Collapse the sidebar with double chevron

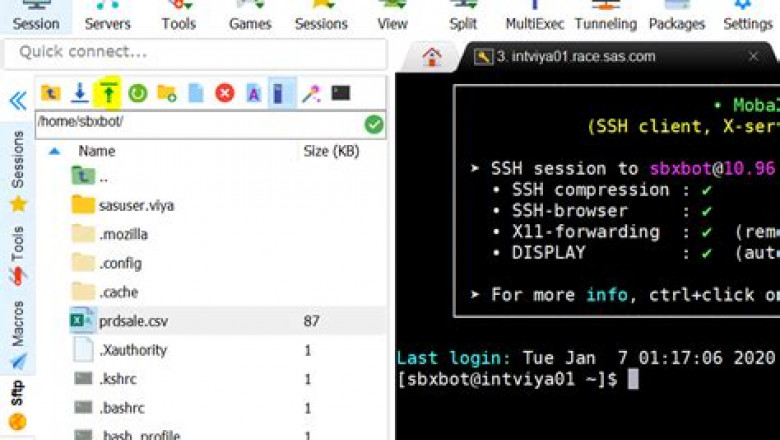tap(17, 101)
